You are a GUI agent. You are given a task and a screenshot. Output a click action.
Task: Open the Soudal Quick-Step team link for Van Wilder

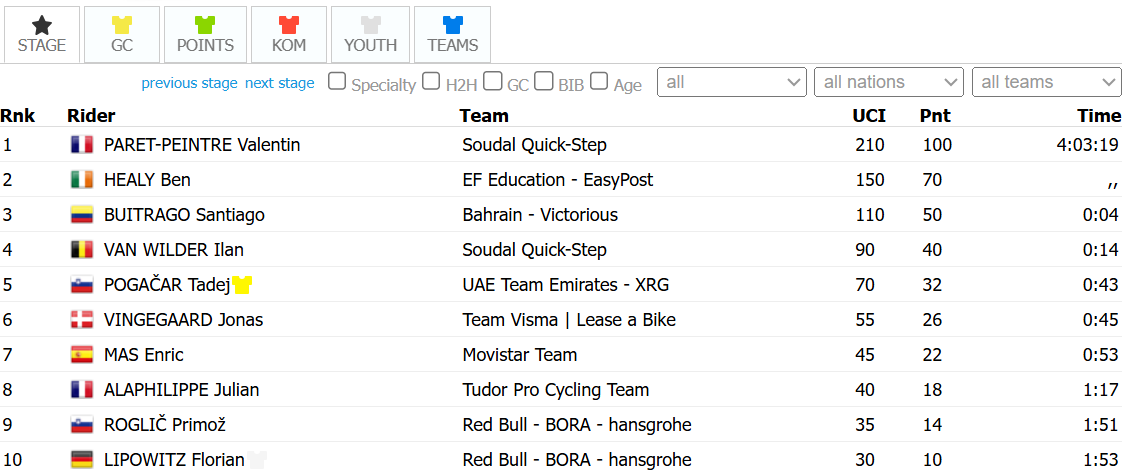[x=534, y=250]
